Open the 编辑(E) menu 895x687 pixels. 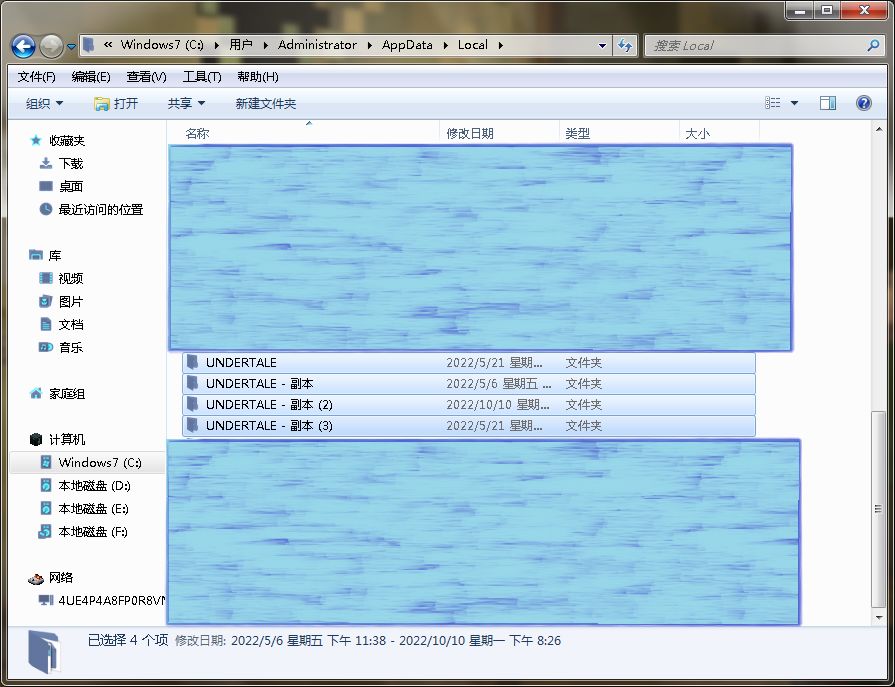(91, 76)
